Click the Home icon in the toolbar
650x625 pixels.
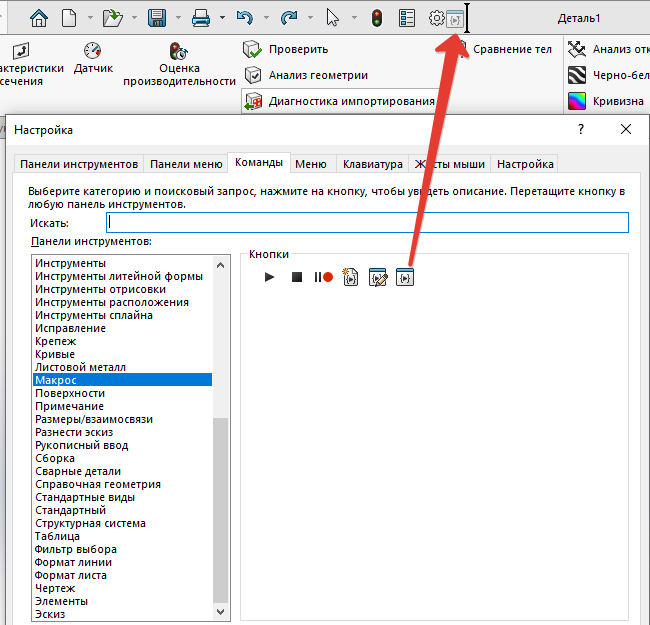pos(39,18)
